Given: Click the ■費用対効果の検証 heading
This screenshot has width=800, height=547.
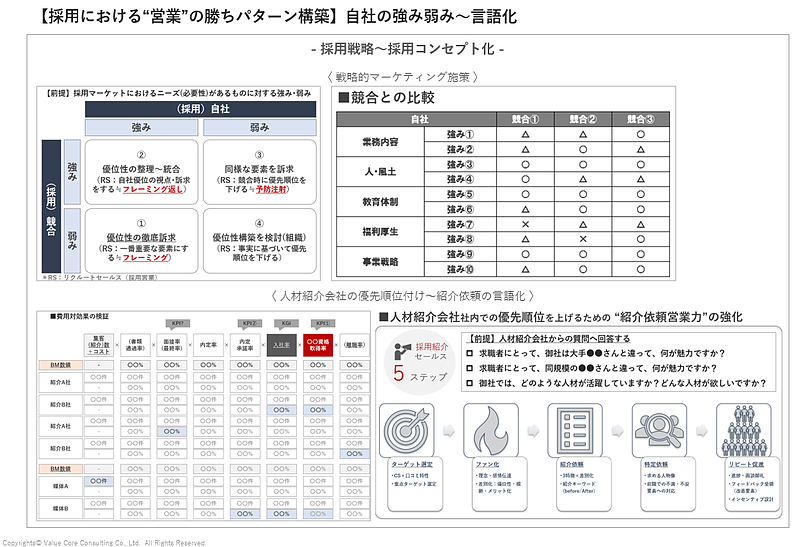Looking at the screenshot, I should click(79, 316).
